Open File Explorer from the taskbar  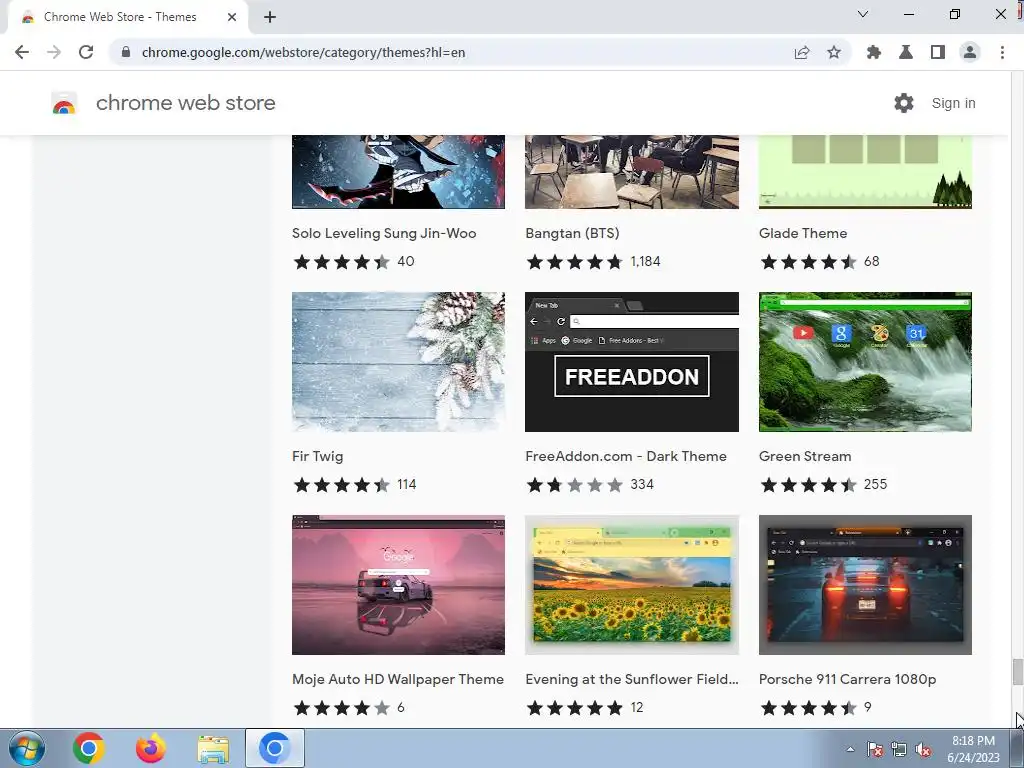tap(213, 749)
